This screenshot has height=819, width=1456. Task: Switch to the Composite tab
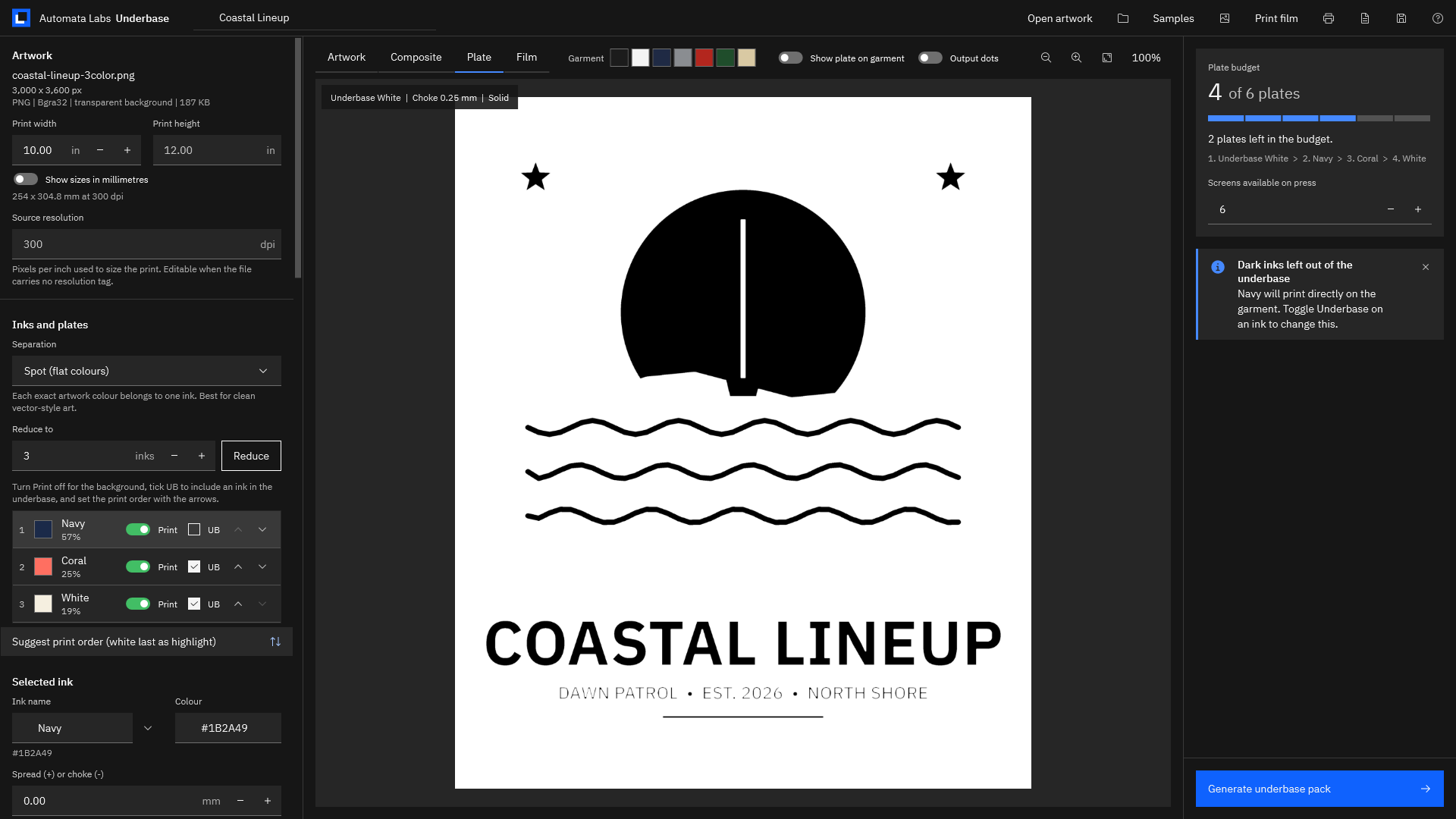416,58
